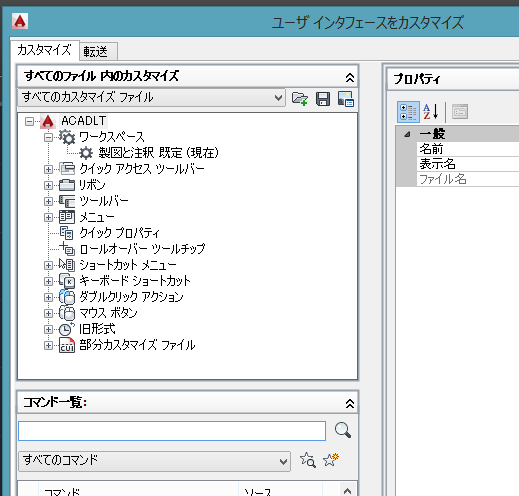Select the ACADLT red A icon
Screen dimensions: 519x496
(48, 121)
